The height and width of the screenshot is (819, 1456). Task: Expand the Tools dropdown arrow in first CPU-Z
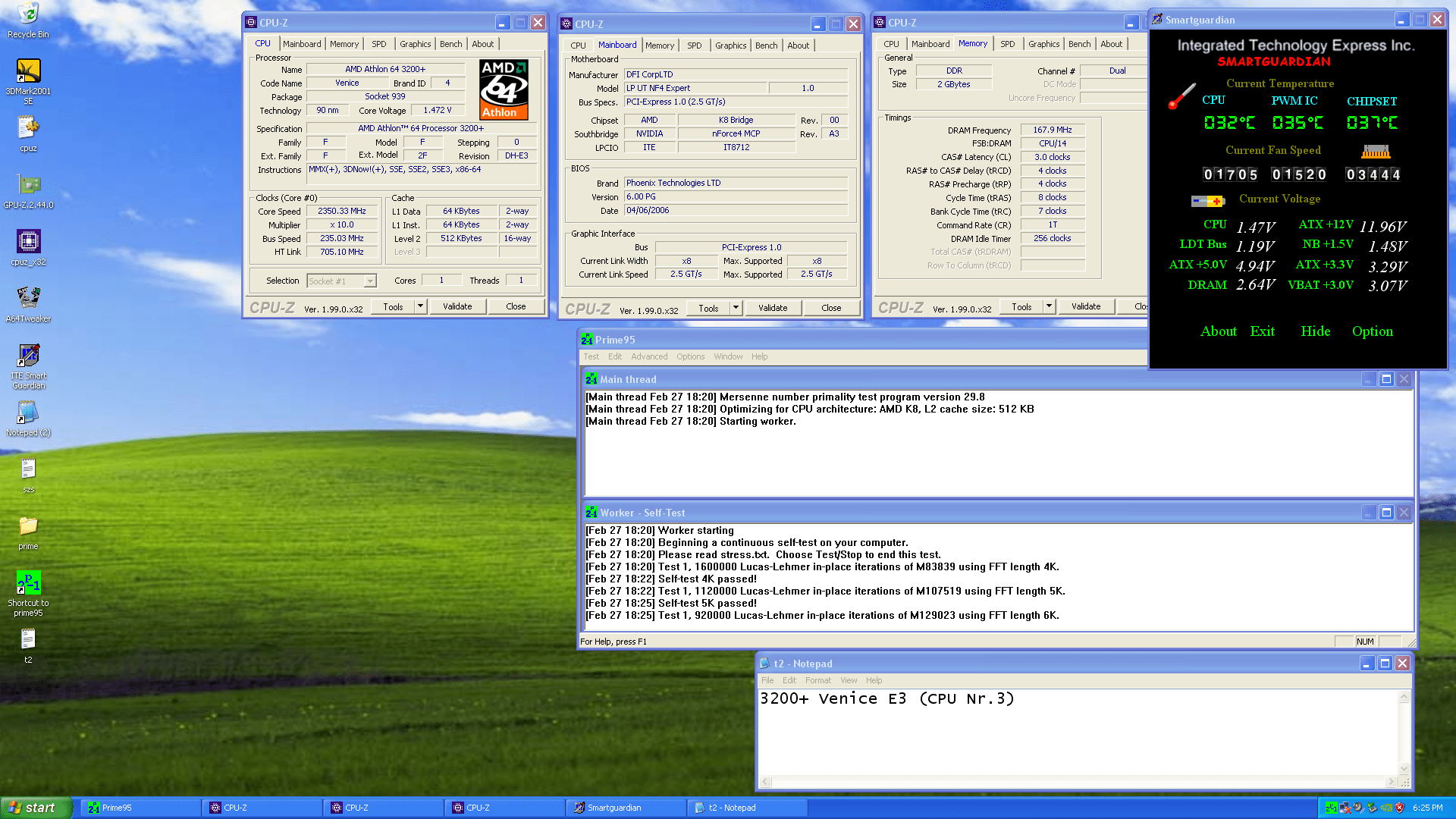click(x=420, y=306)
